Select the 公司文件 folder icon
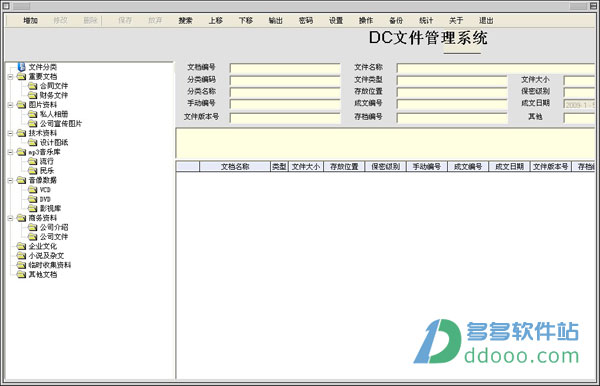This screenshot has height=386, width=600. click(x=33, y=237)
